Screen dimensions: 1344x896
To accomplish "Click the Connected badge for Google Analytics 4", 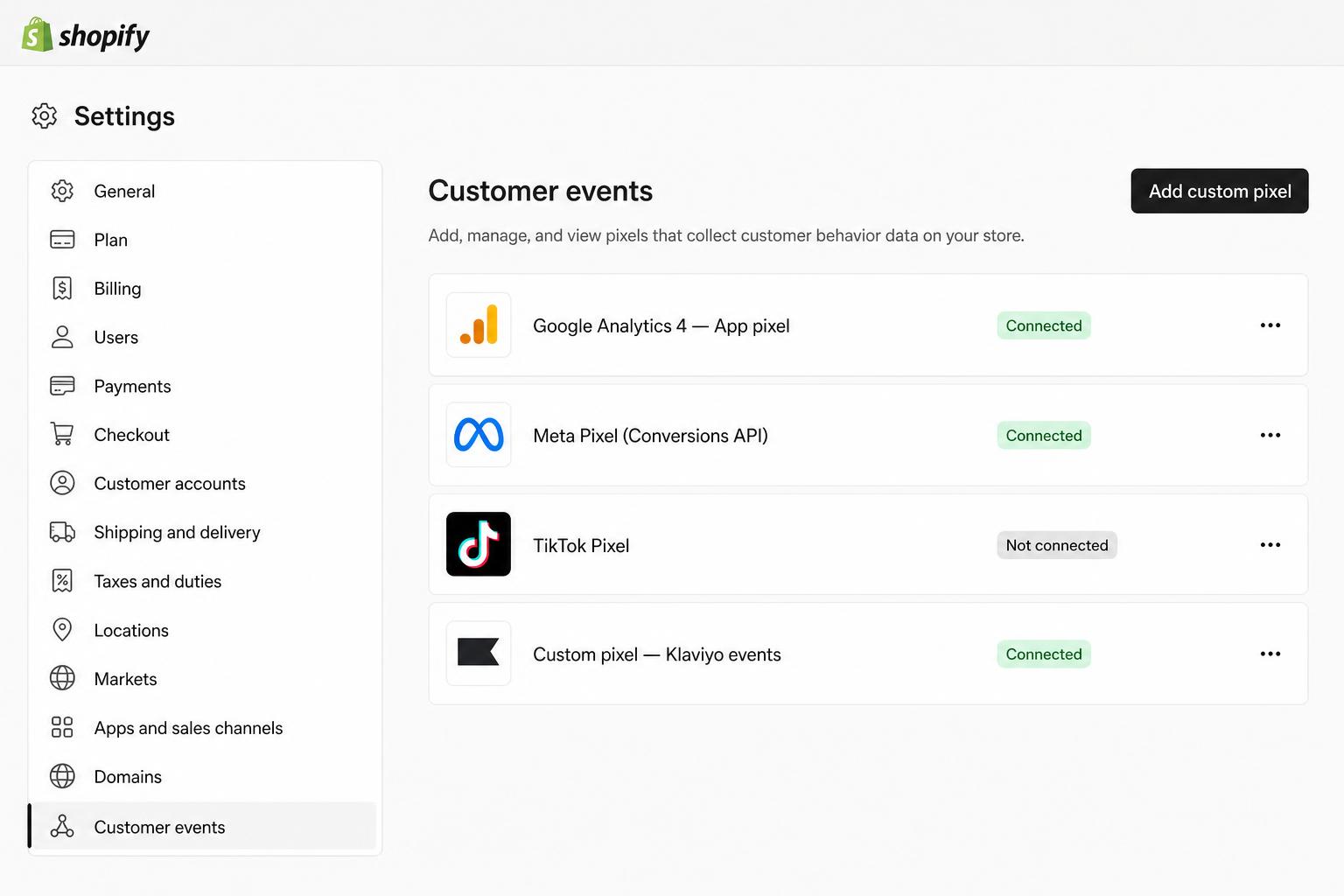I will [x=1044, y=325].
